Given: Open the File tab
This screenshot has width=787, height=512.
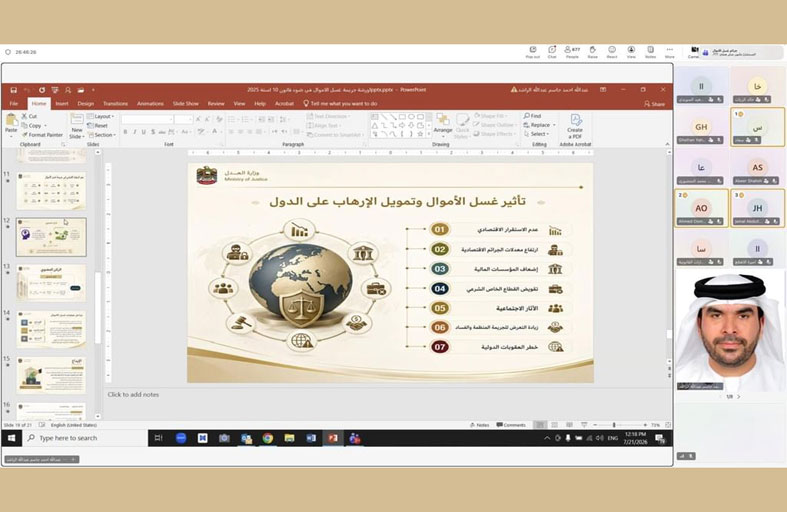Looking at the screenshot, I should click(x=14, y=104).
